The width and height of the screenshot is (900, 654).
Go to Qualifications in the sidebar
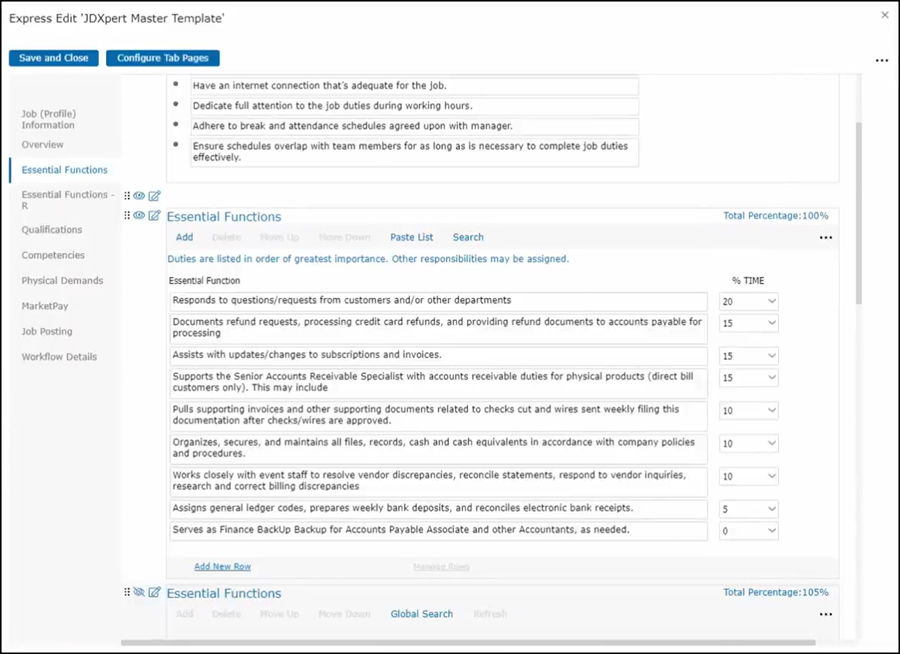[x=52, y=230]
